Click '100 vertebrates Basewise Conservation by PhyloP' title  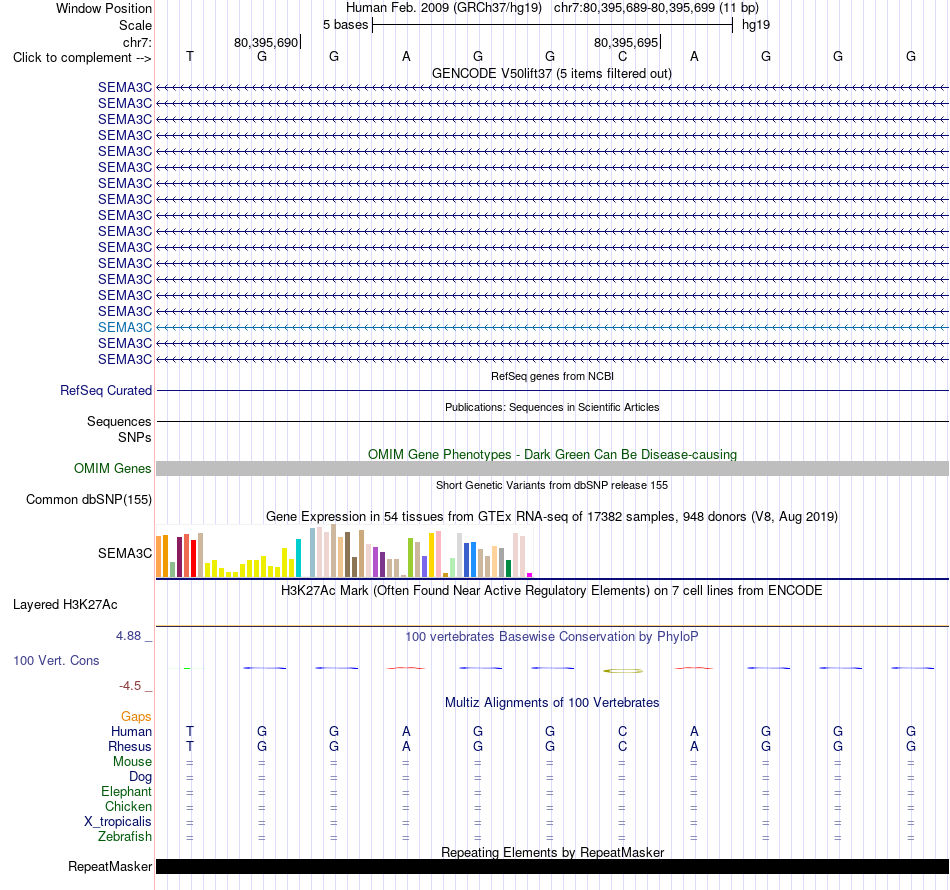pos(551,636)
